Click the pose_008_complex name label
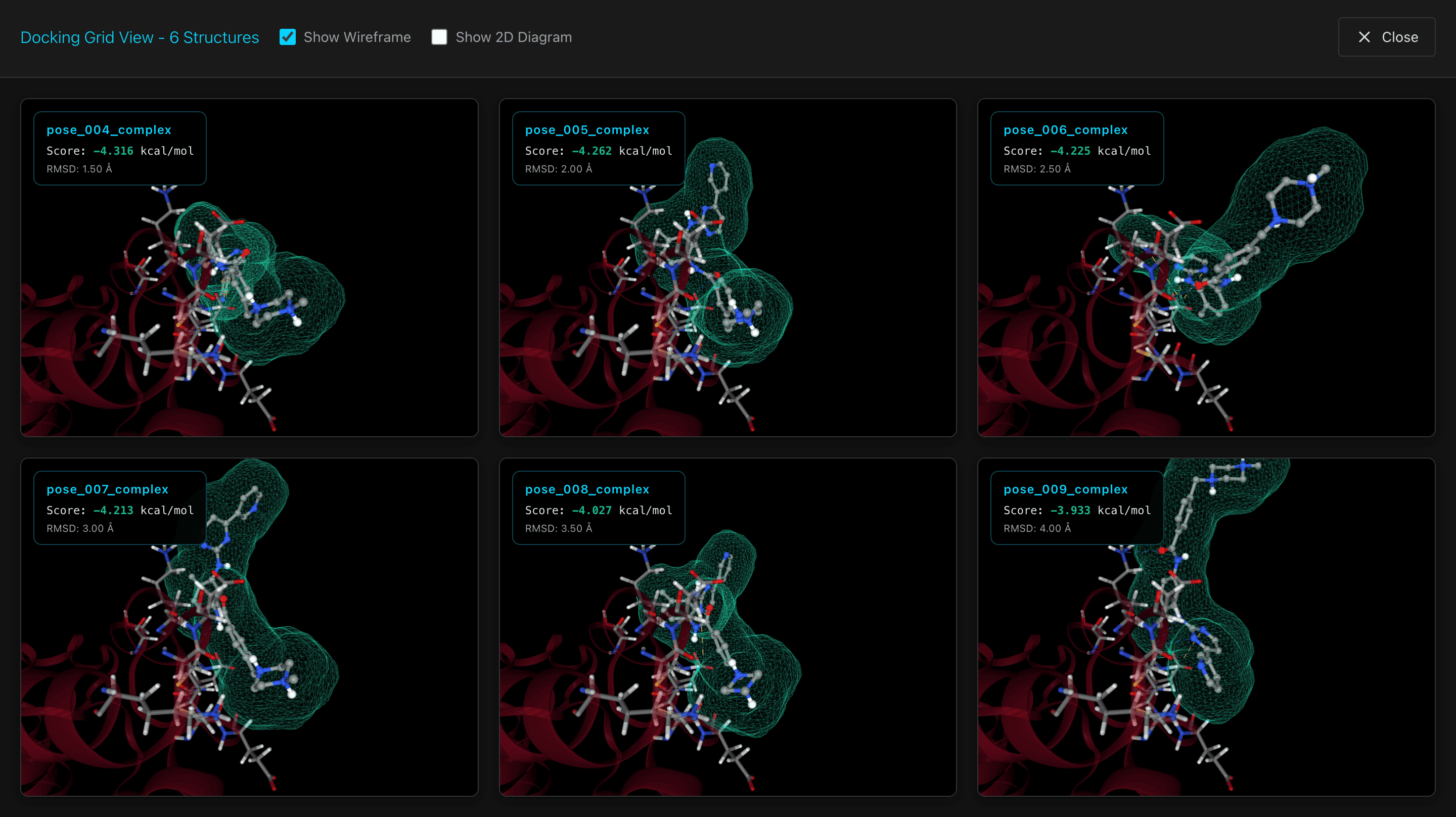This screenshot has width=1456, height=817. [586, 489]
